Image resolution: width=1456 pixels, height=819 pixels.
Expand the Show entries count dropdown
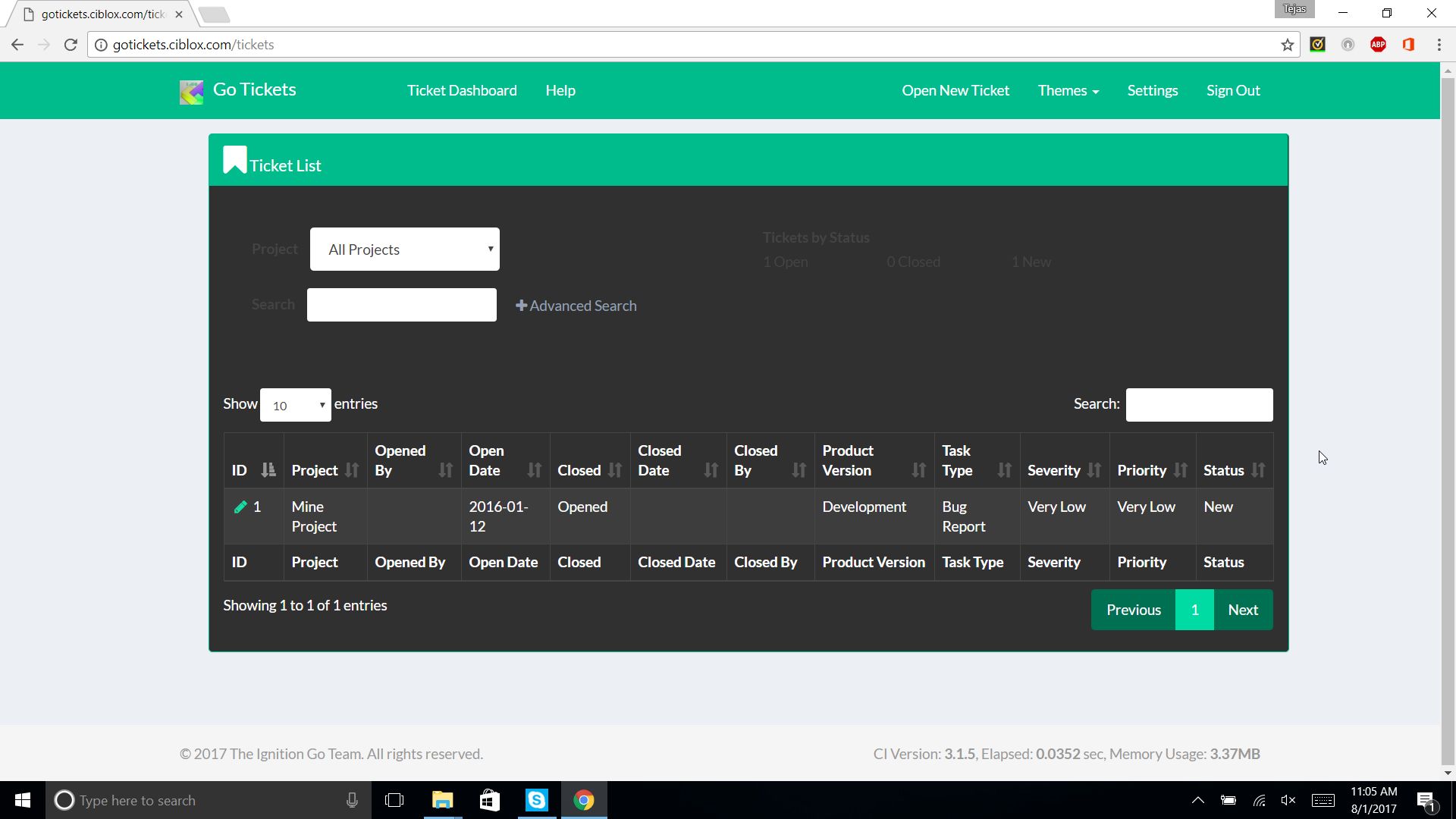pos(295,405)
